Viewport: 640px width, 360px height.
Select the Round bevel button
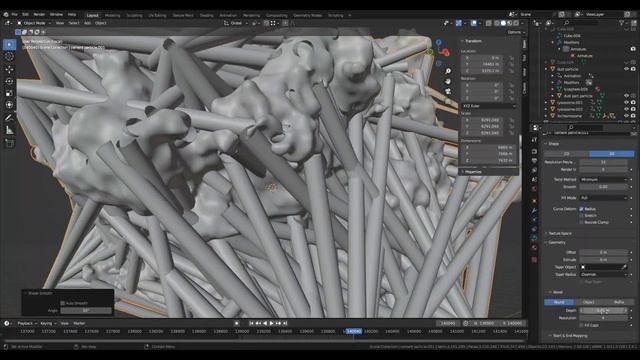click(559, 302)
